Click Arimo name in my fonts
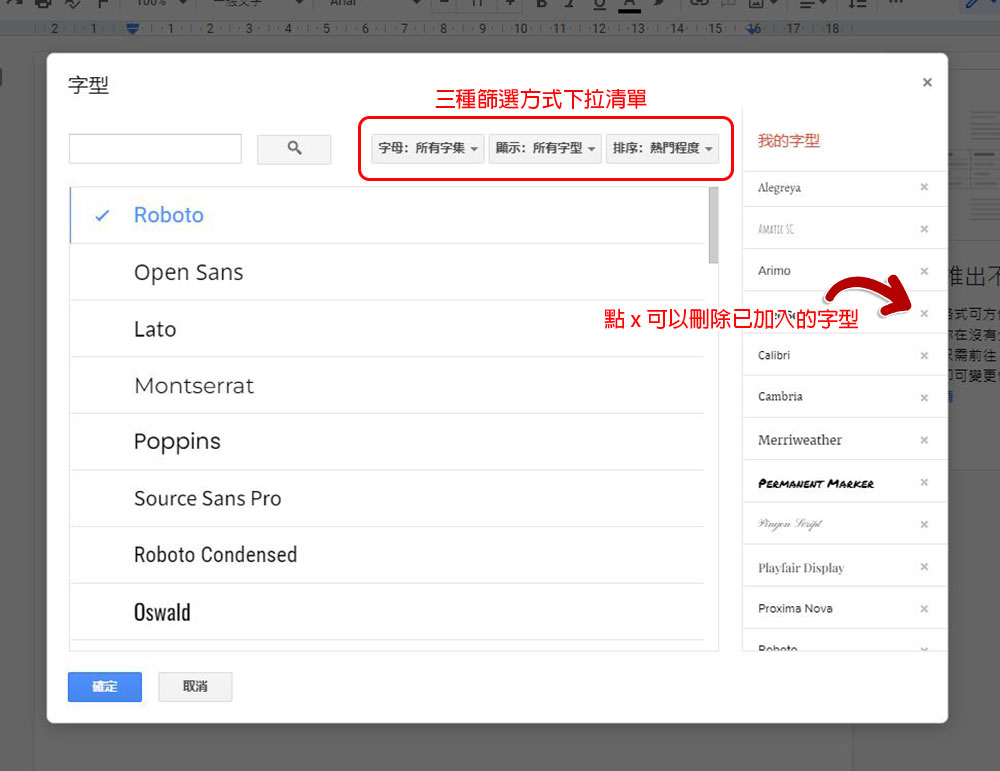 [774, 271]
